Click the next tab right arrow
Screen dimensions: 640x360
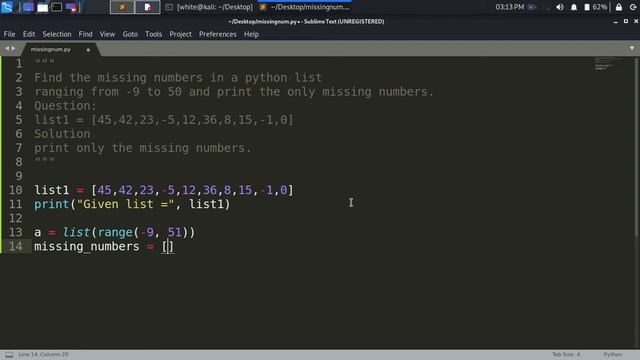[x=13, y=49]
